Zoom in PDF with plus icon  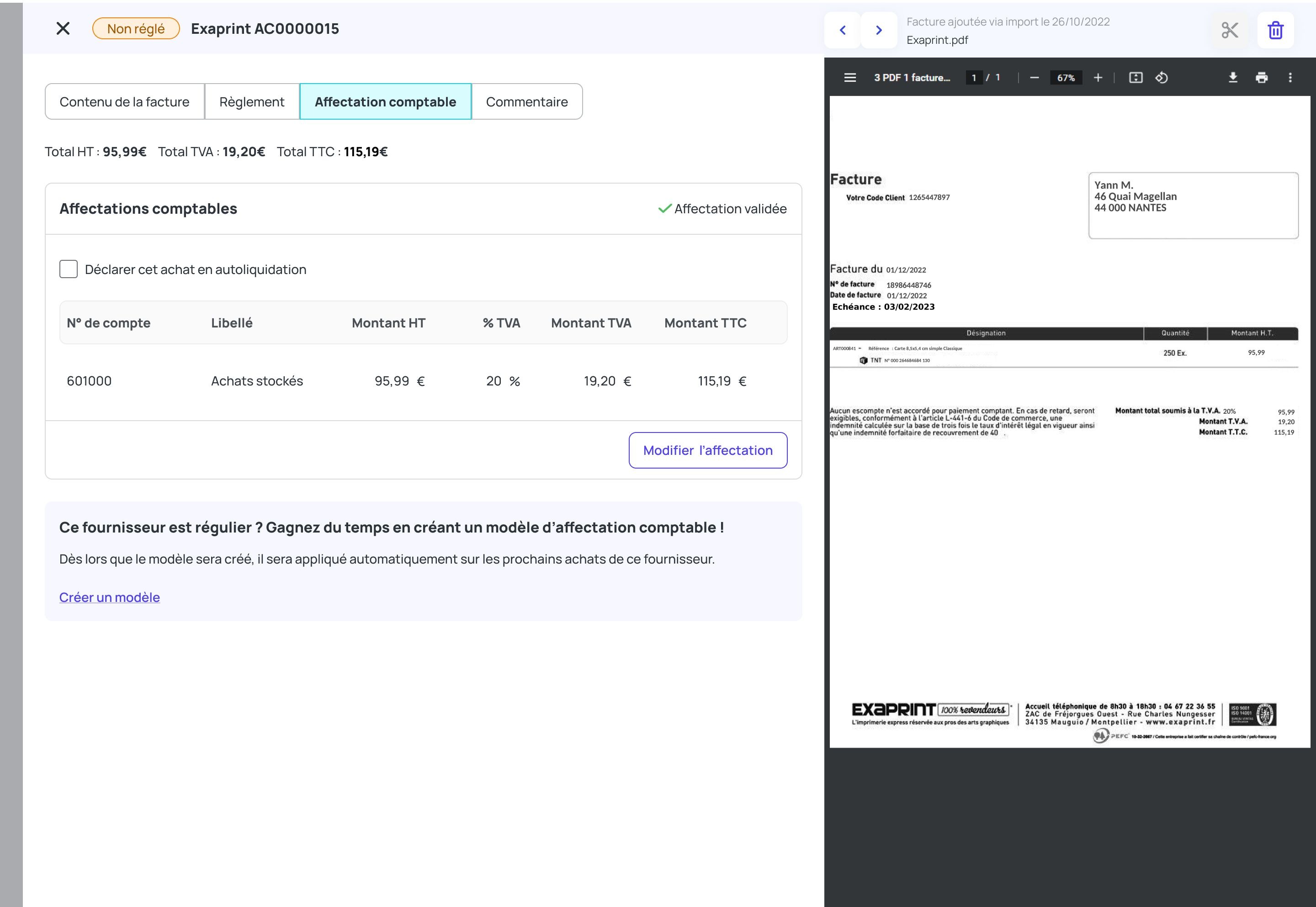tap(1098, 78)
